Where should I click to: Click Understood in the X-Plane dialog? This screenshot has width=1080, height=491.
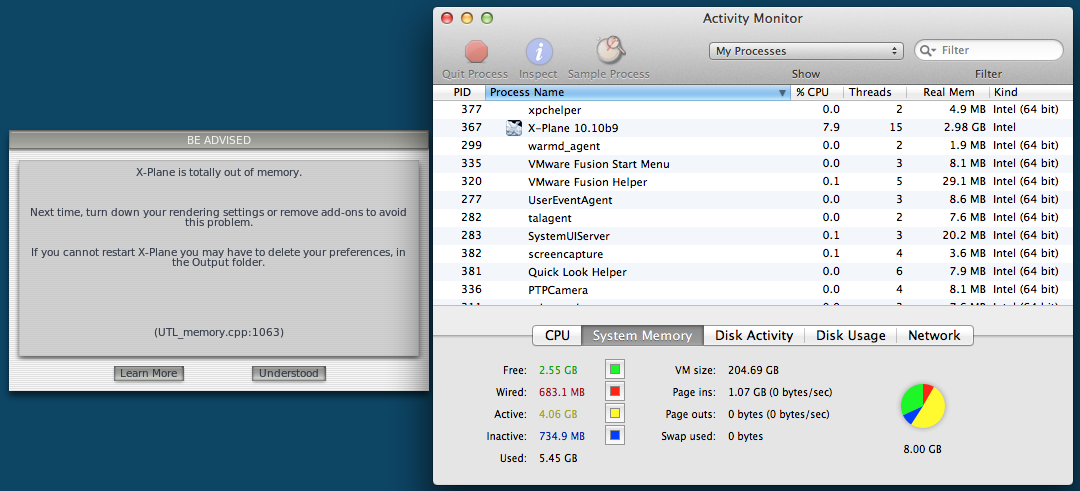[x=289, y=373]
